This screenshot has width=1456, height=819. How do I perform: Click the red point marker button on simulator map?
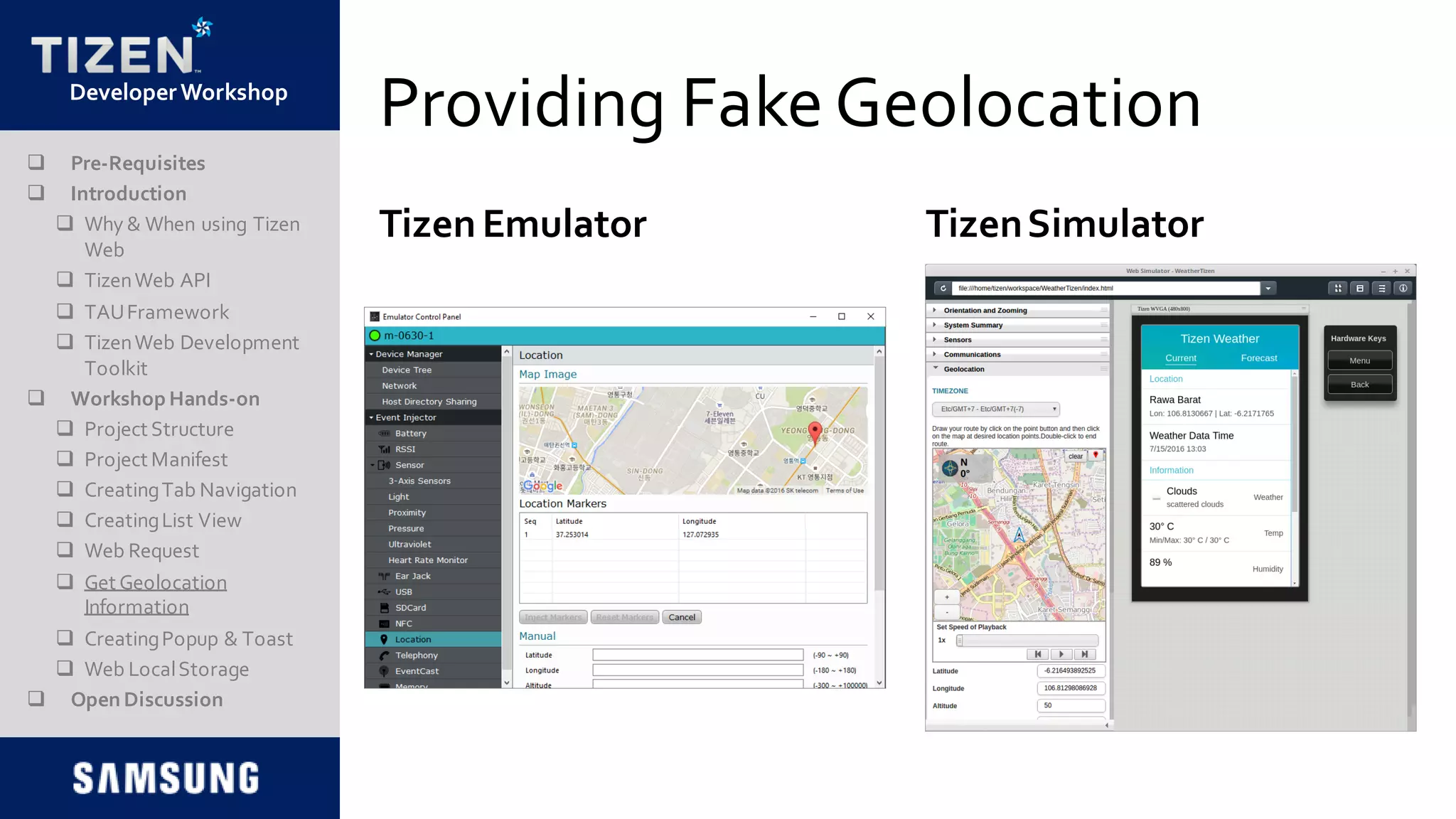click(x=1096, y=455)
